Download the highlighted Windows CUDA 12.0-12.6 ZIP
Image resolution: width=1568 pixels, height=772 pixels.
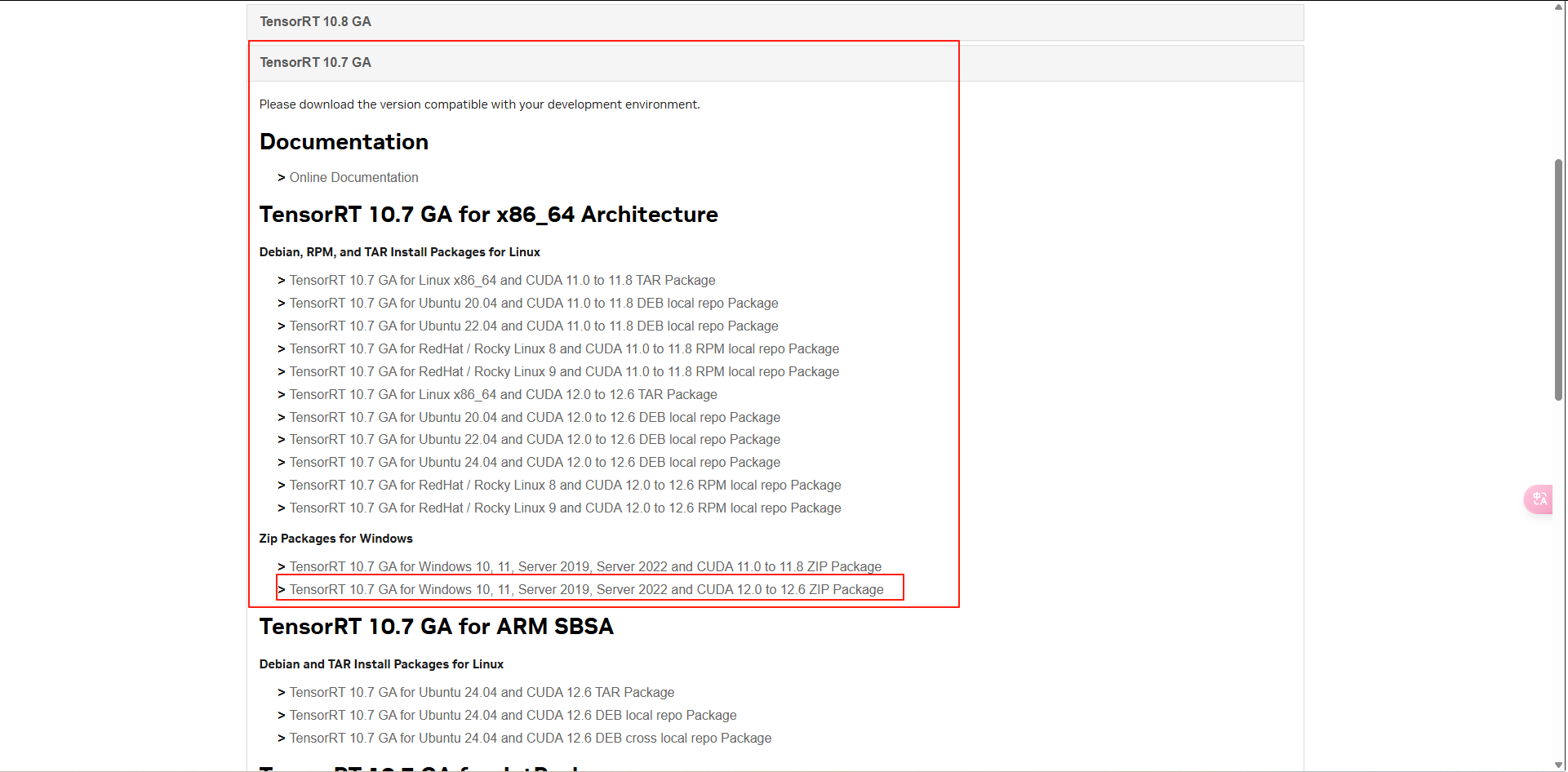586,589
